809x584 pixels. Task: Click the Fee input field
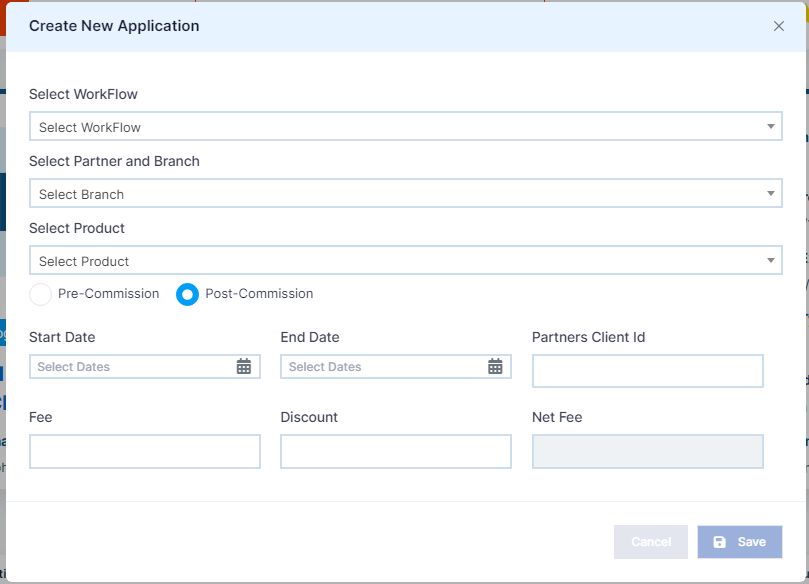(x=144, y=451)
